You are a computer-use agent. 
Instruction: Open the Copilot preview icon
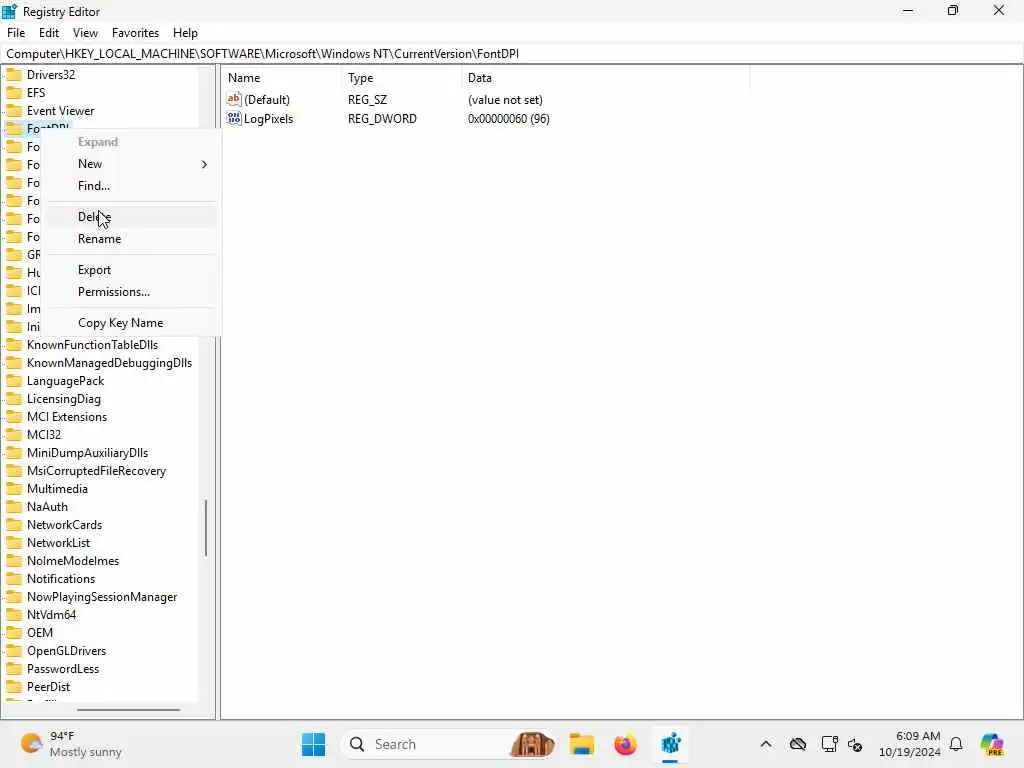point(992,744)
